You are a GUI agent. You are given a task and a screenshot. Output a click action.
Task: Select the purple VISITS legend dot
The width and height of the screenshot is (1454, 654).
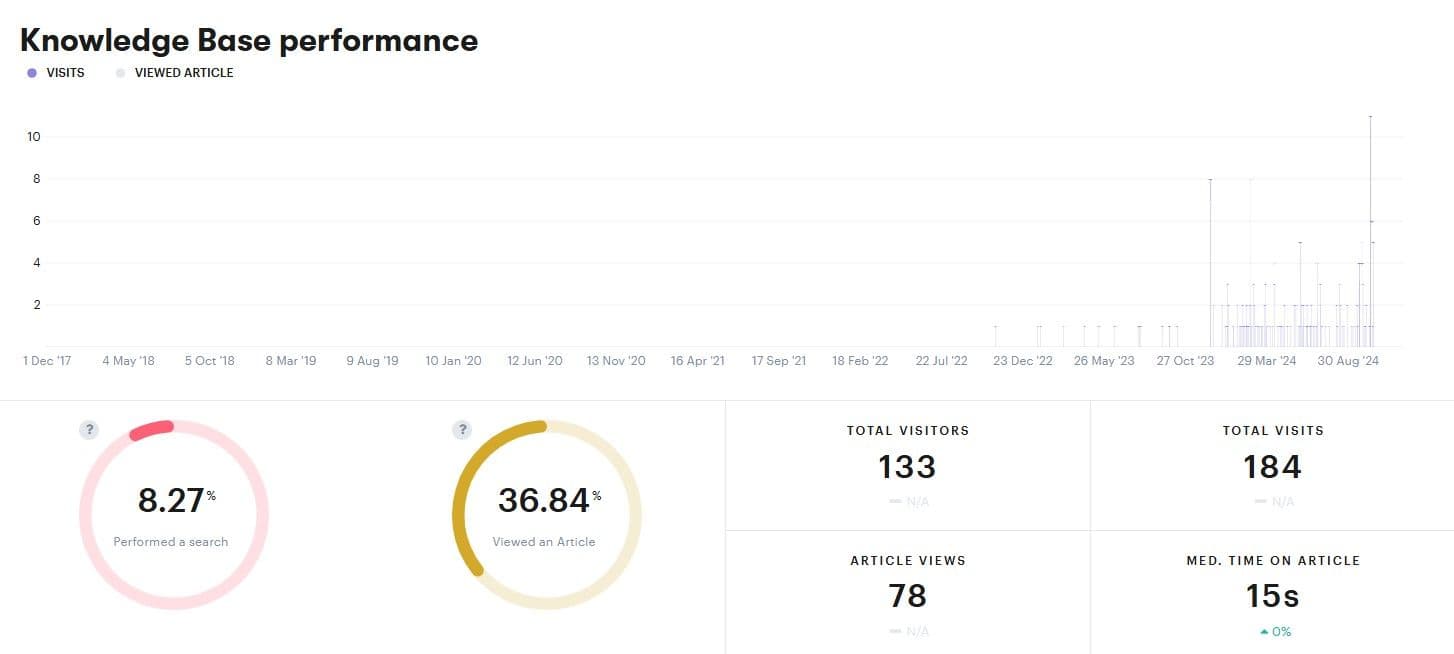33,72
